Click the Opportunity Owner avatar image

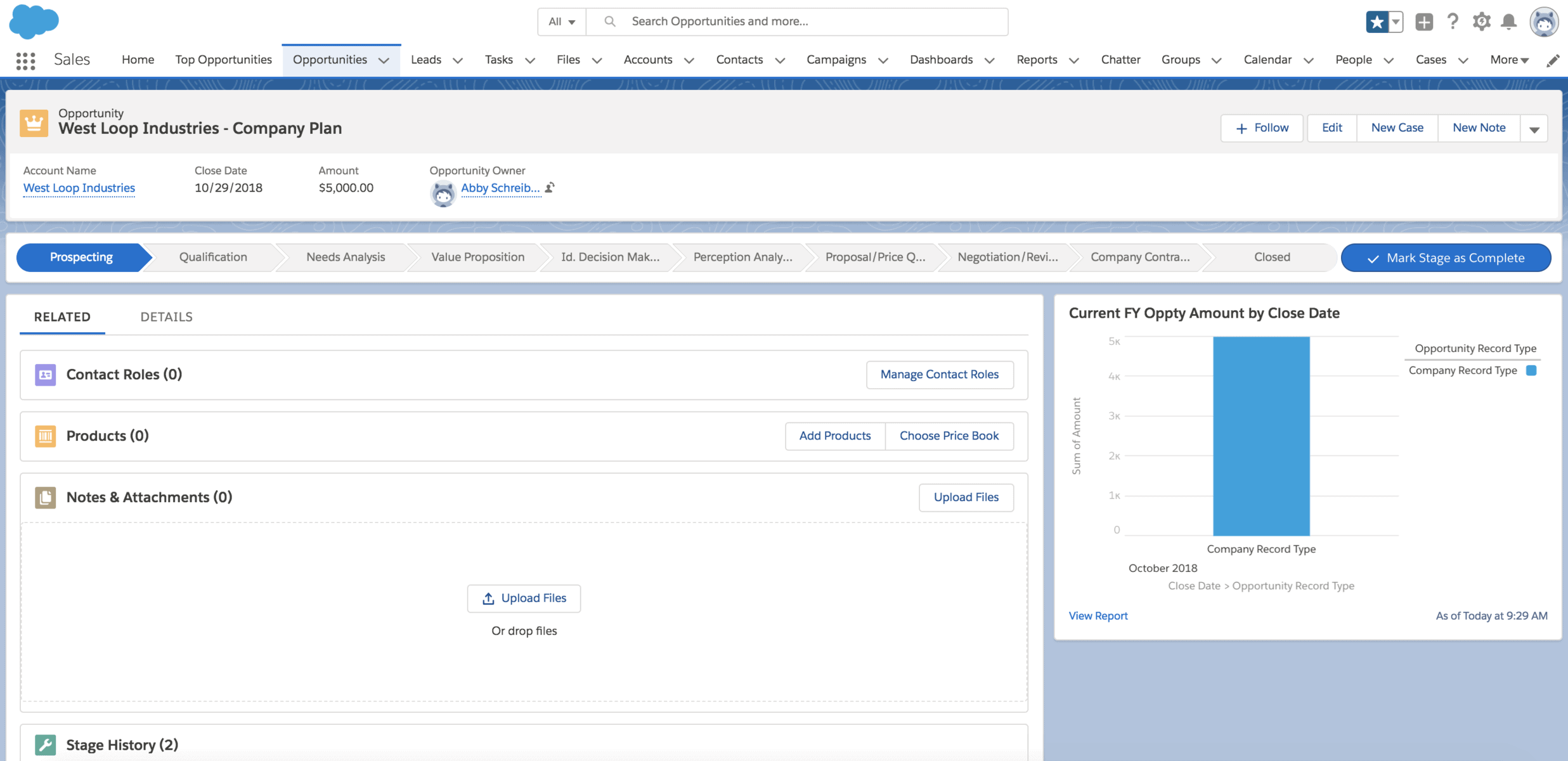[x=443, y=193]
